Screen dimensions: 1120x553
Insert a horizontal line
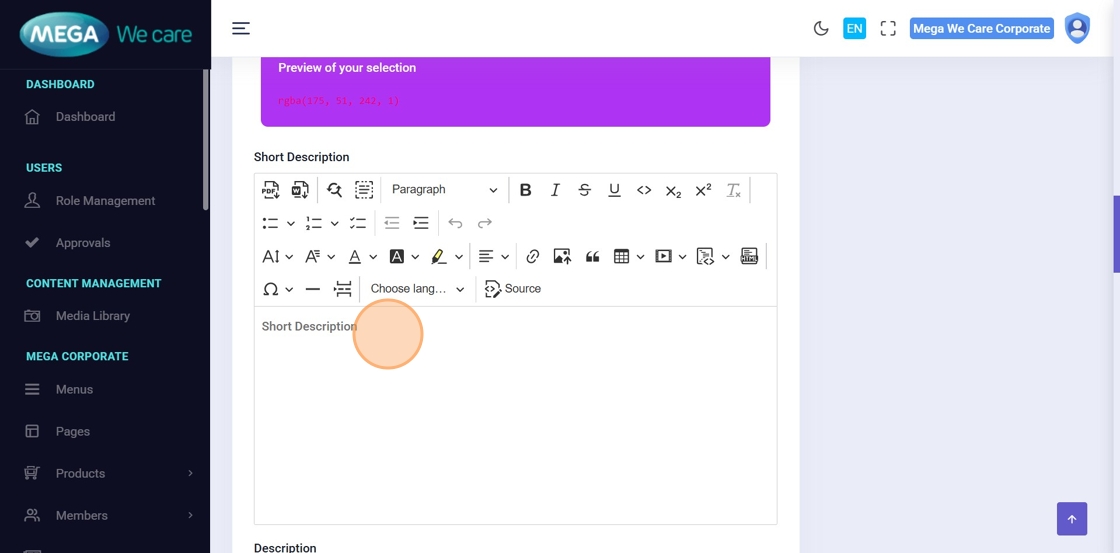click(313, 289)
